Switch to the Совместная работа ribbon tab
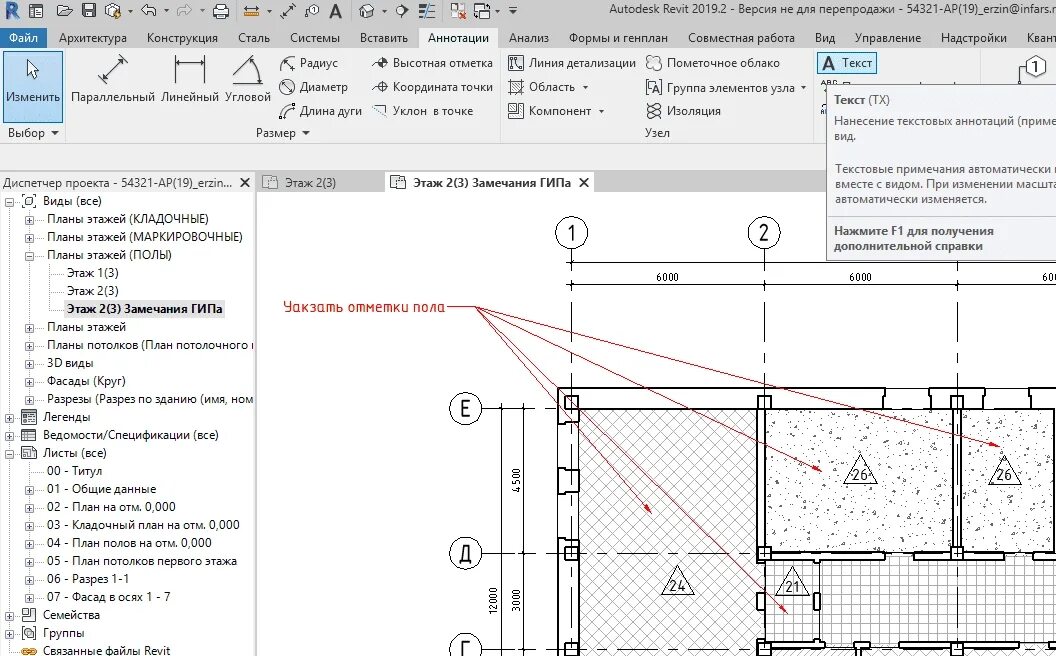 741,38
